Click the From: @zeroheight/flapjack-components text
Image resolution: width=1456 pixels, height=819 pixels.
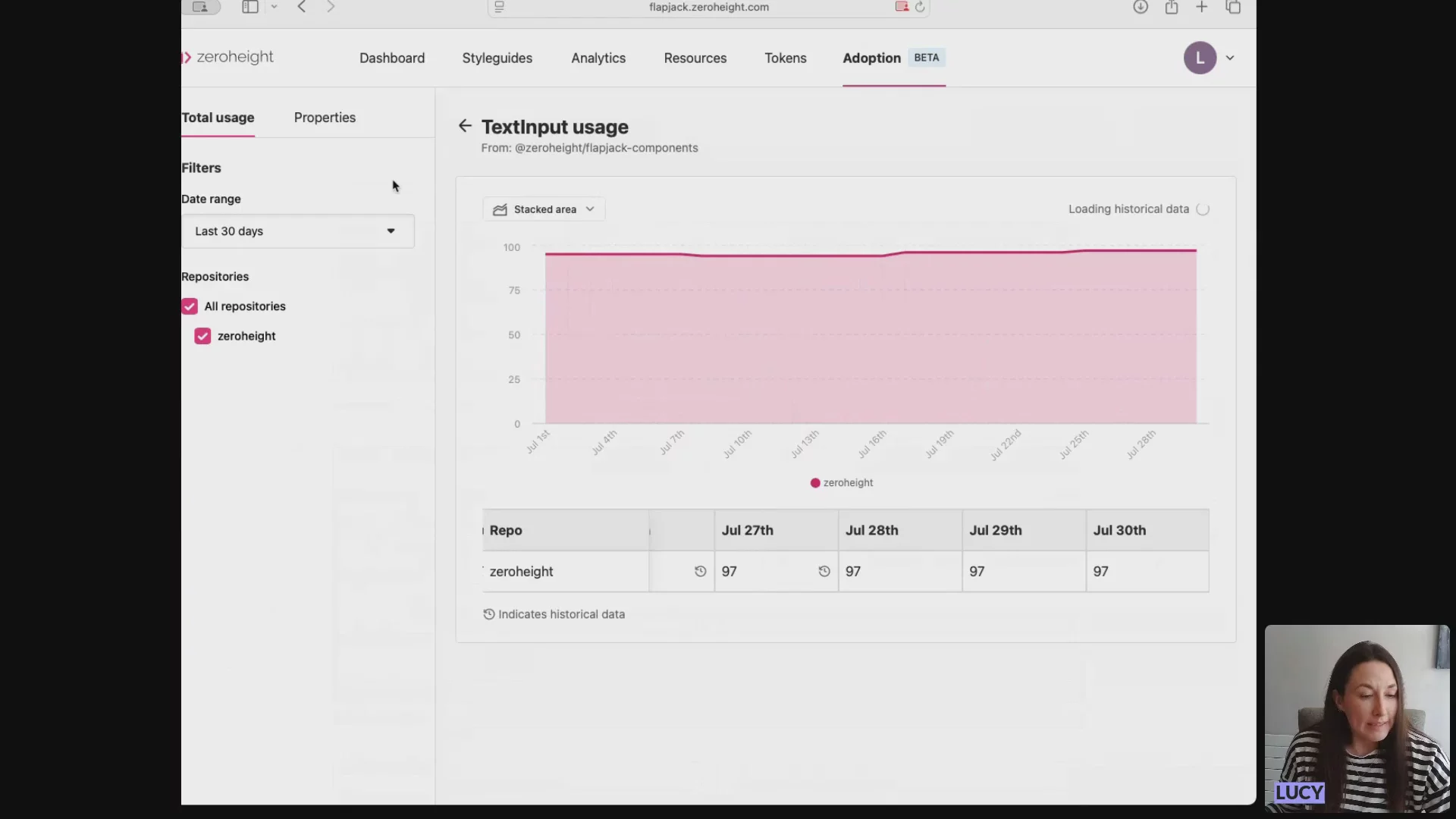coord(589,148)
